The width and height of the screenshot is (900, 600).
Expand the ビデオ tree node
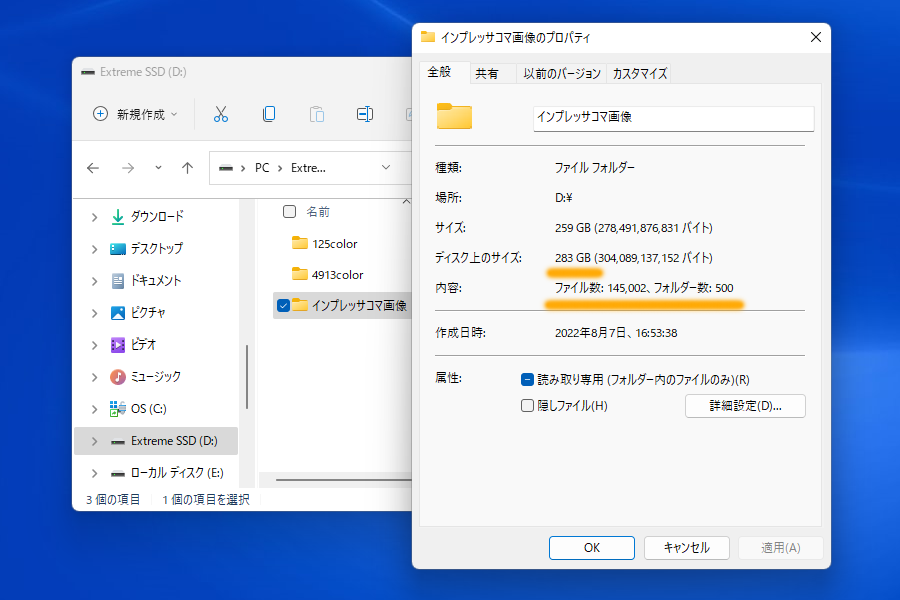(95, 345)
